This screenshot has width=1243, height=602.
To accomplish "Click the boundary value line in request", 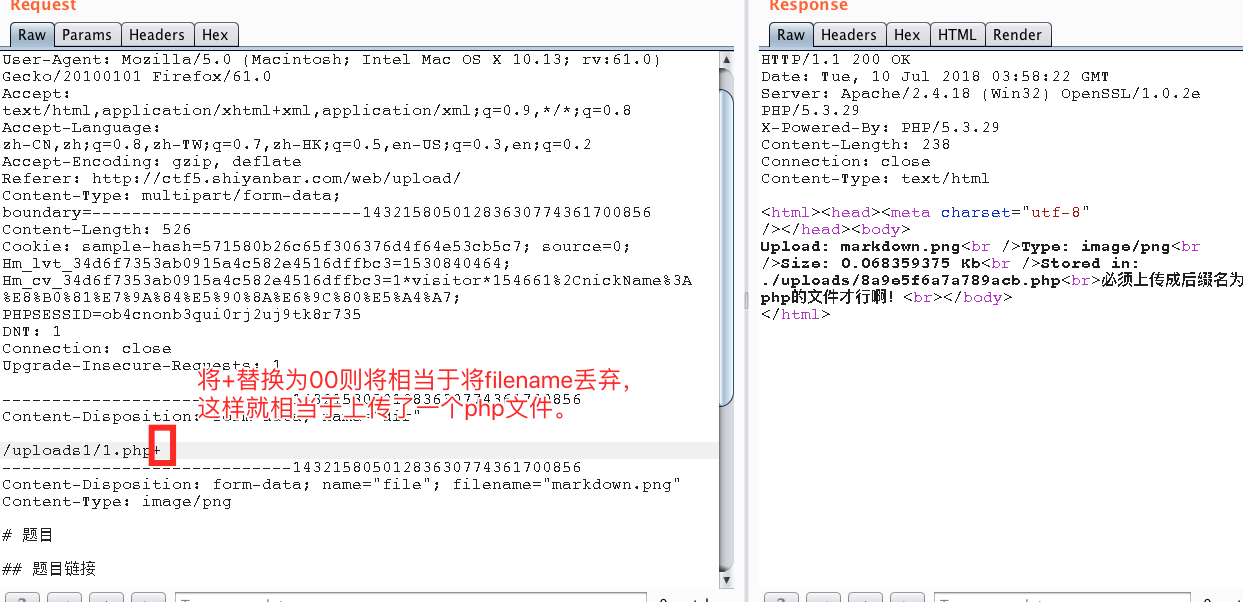I will (326, 213).
